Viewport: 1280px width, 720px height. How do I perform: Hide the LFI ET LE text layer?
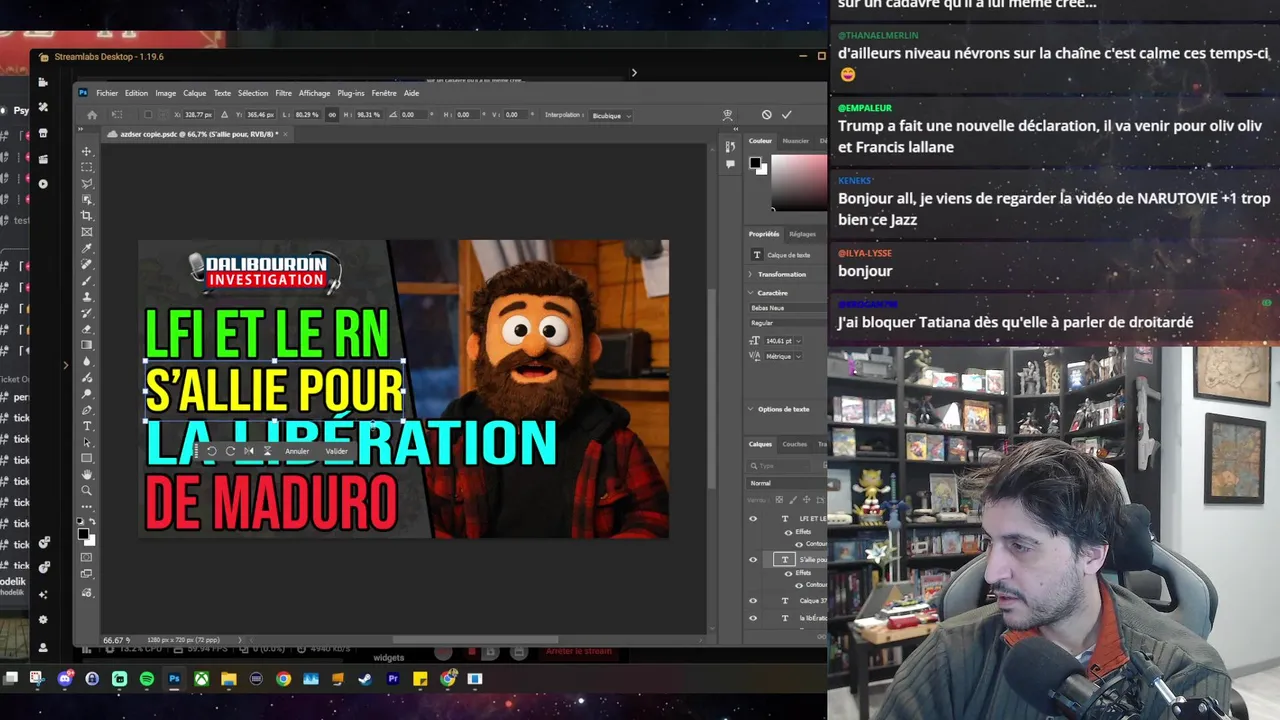(753, 519)
